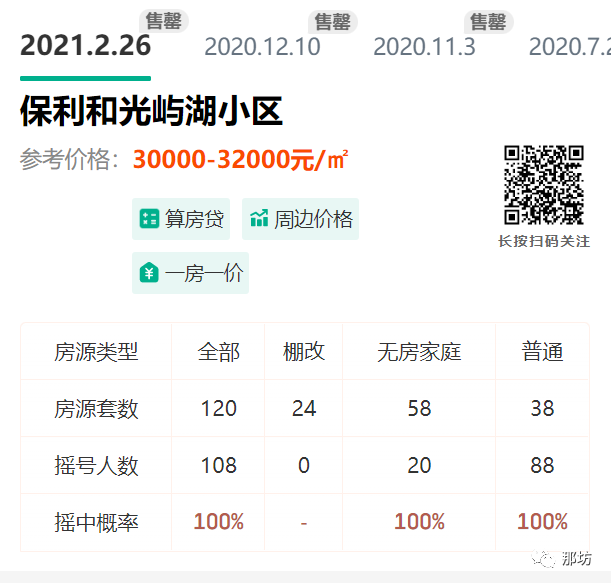Click the calculator icon beside 算房贷
The image size is (611, 585).
(x=149, y=219)
